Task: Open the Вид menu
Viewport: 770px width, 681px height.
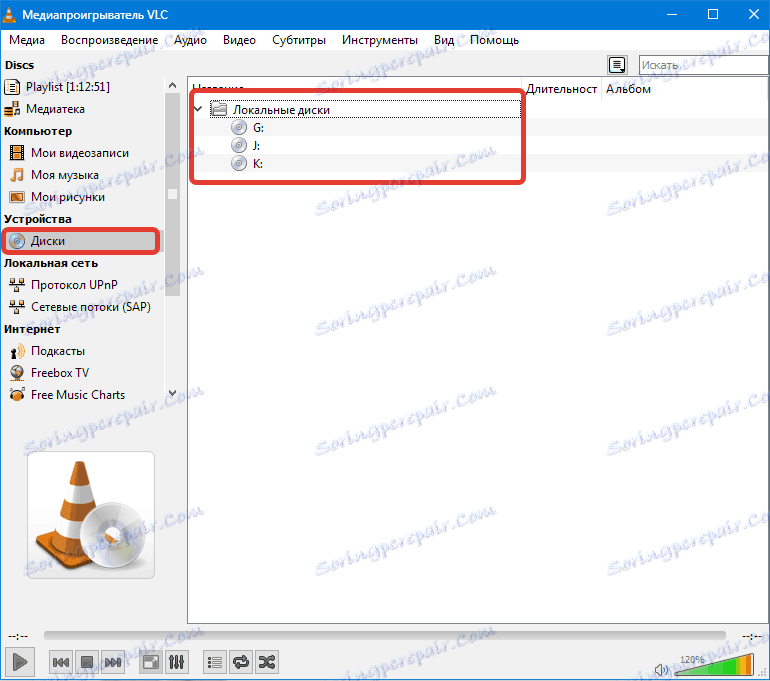Action: tap(444, 40)
